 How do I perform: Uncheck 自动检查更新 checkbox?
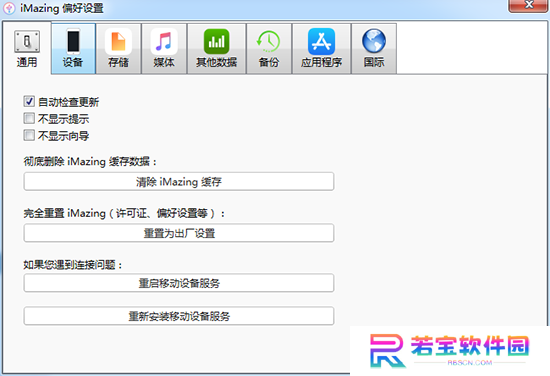[x=29, y=101]
